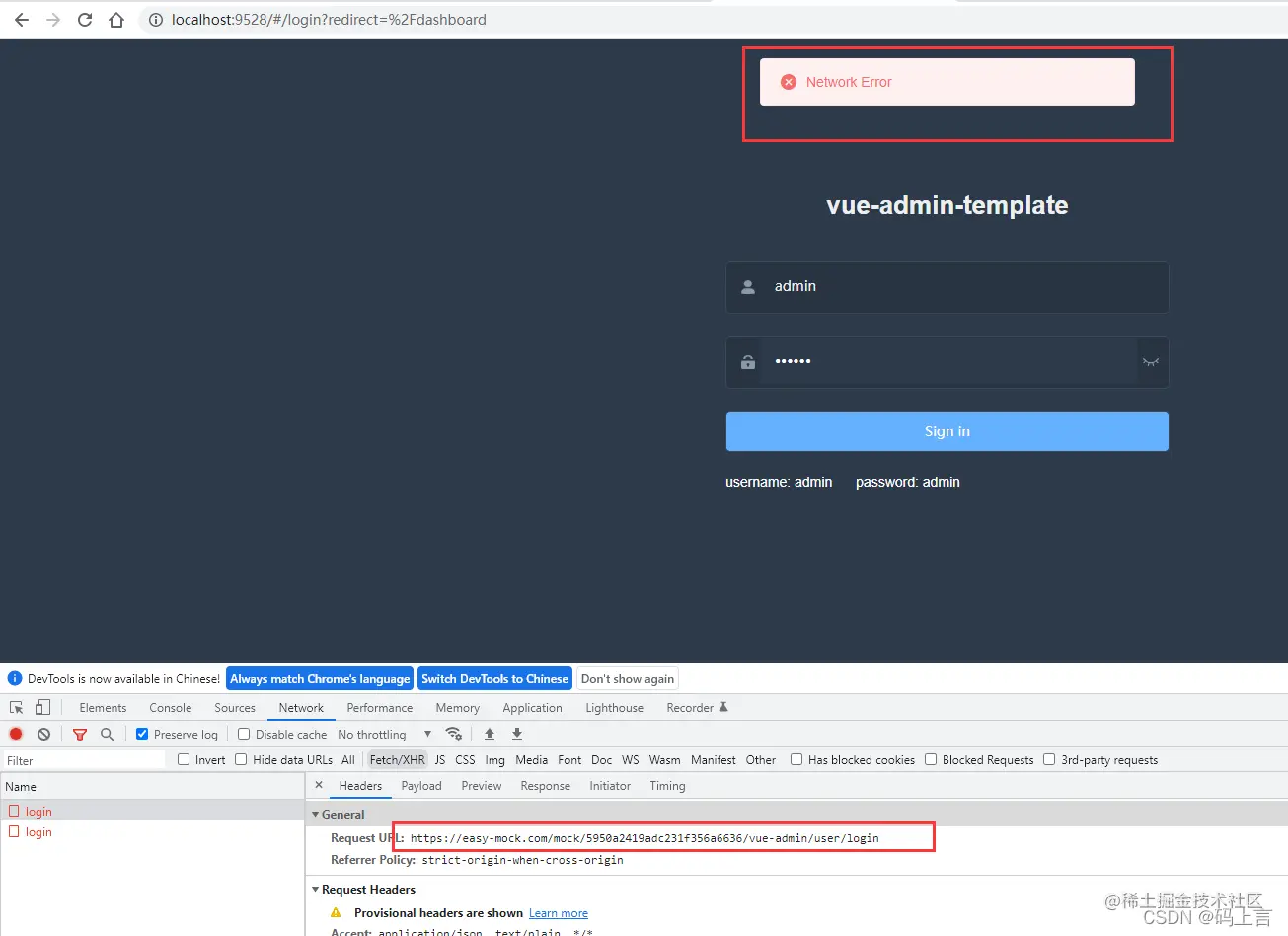This screenshot has width=1288, height=936.
Task: Select the inspect element picker icon
Action: (x=17, y=708)
